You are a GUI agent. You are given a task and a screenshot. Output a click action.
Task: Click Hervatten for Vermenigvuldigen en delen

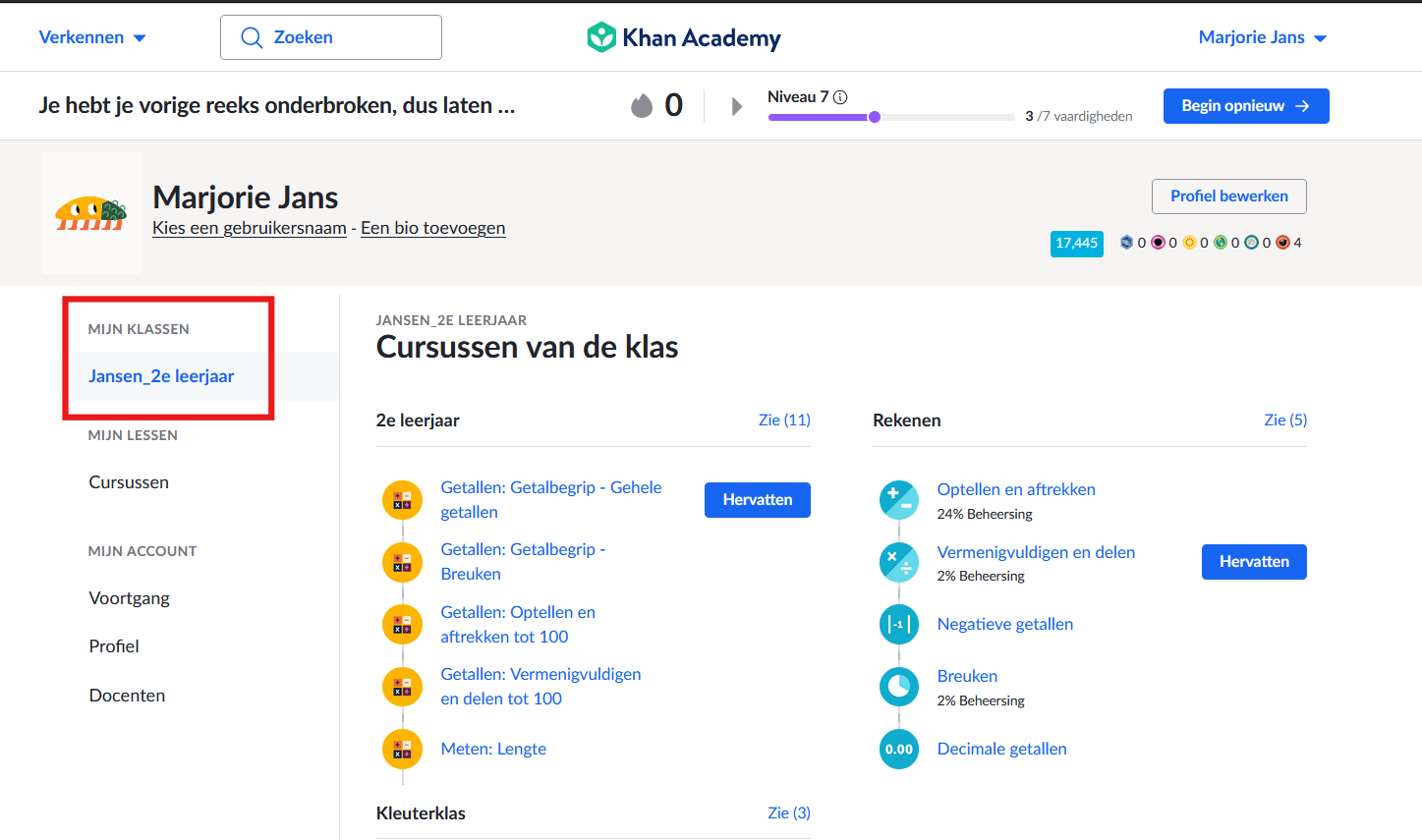(x=1254, y=562)
